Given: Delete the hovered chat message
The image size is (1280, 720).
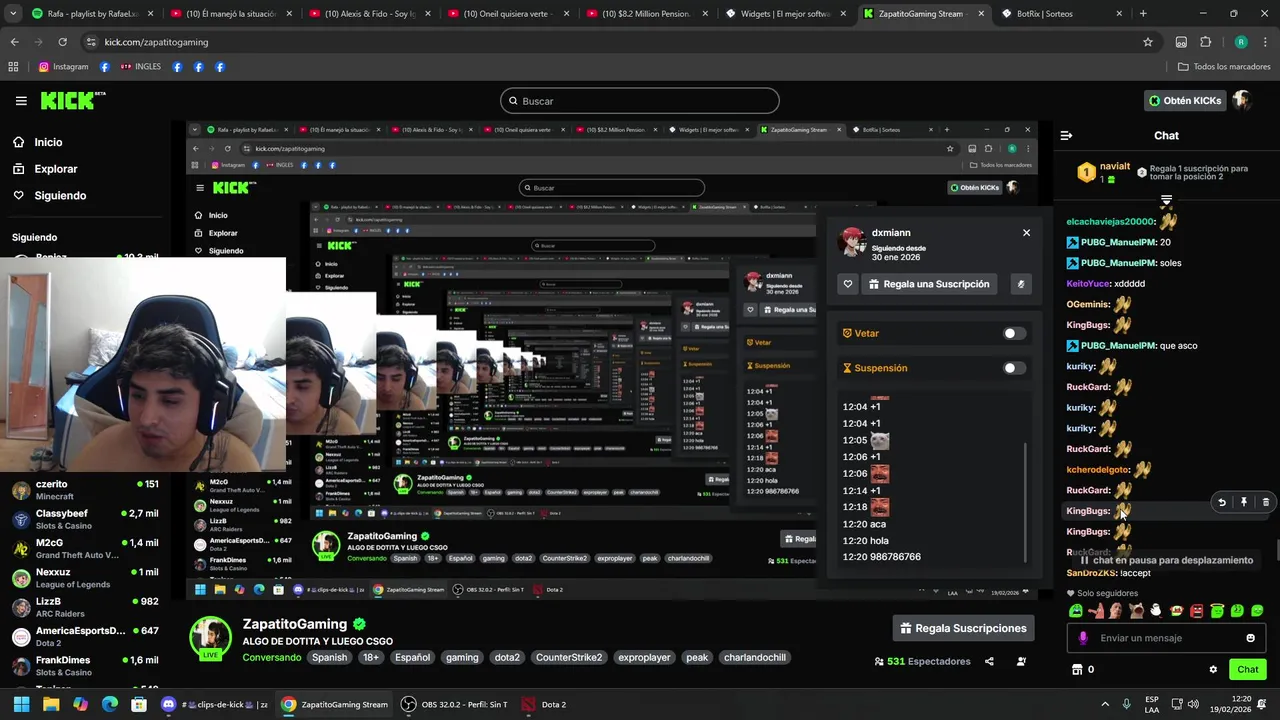Looking at the screenshot, I should point(1265,502).
